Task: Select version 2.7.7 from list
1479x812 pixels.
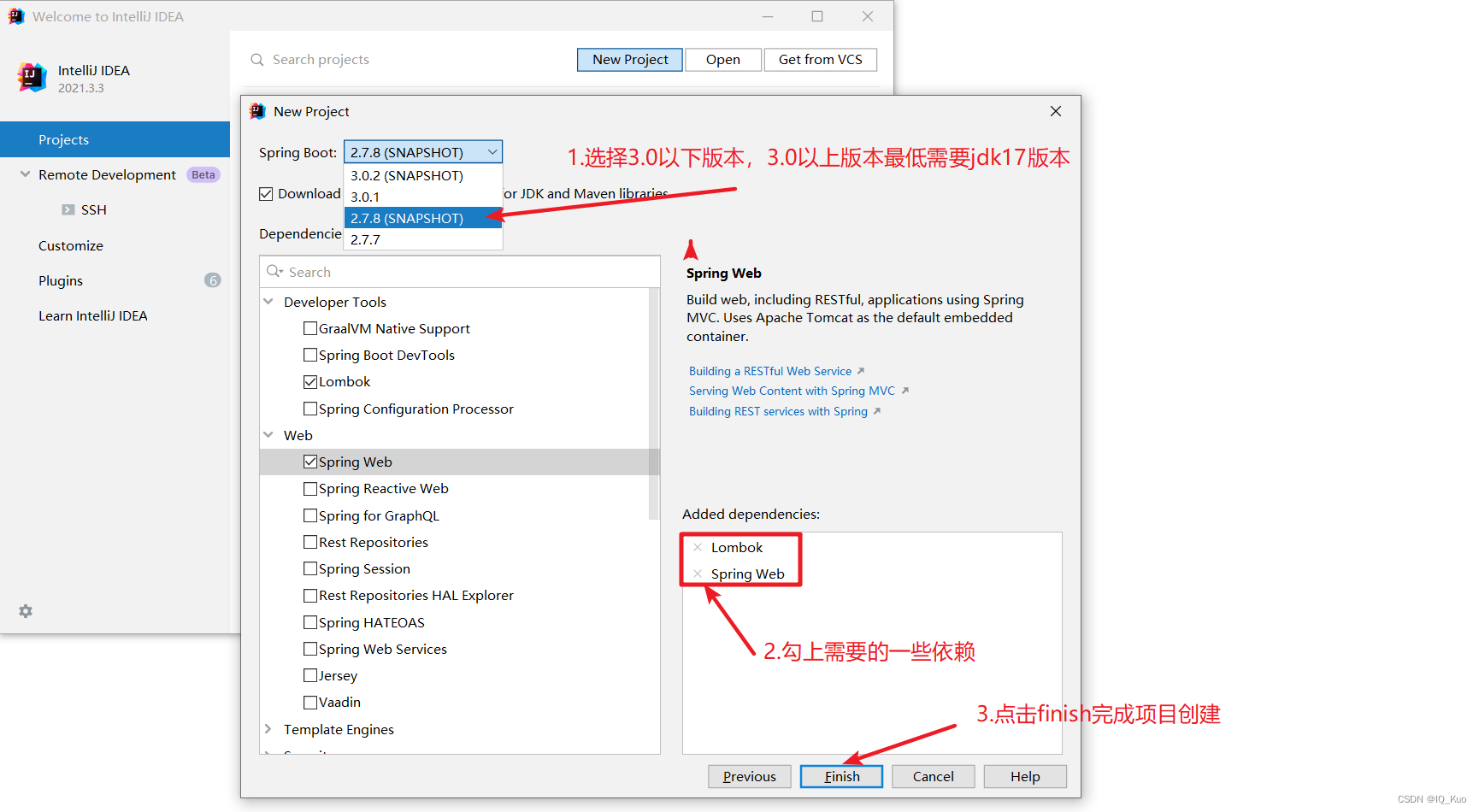Action: 423,239
